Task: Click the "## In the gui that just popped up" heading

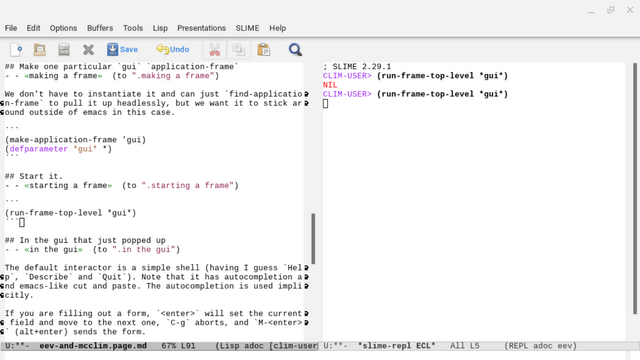Action: (85, 240)
